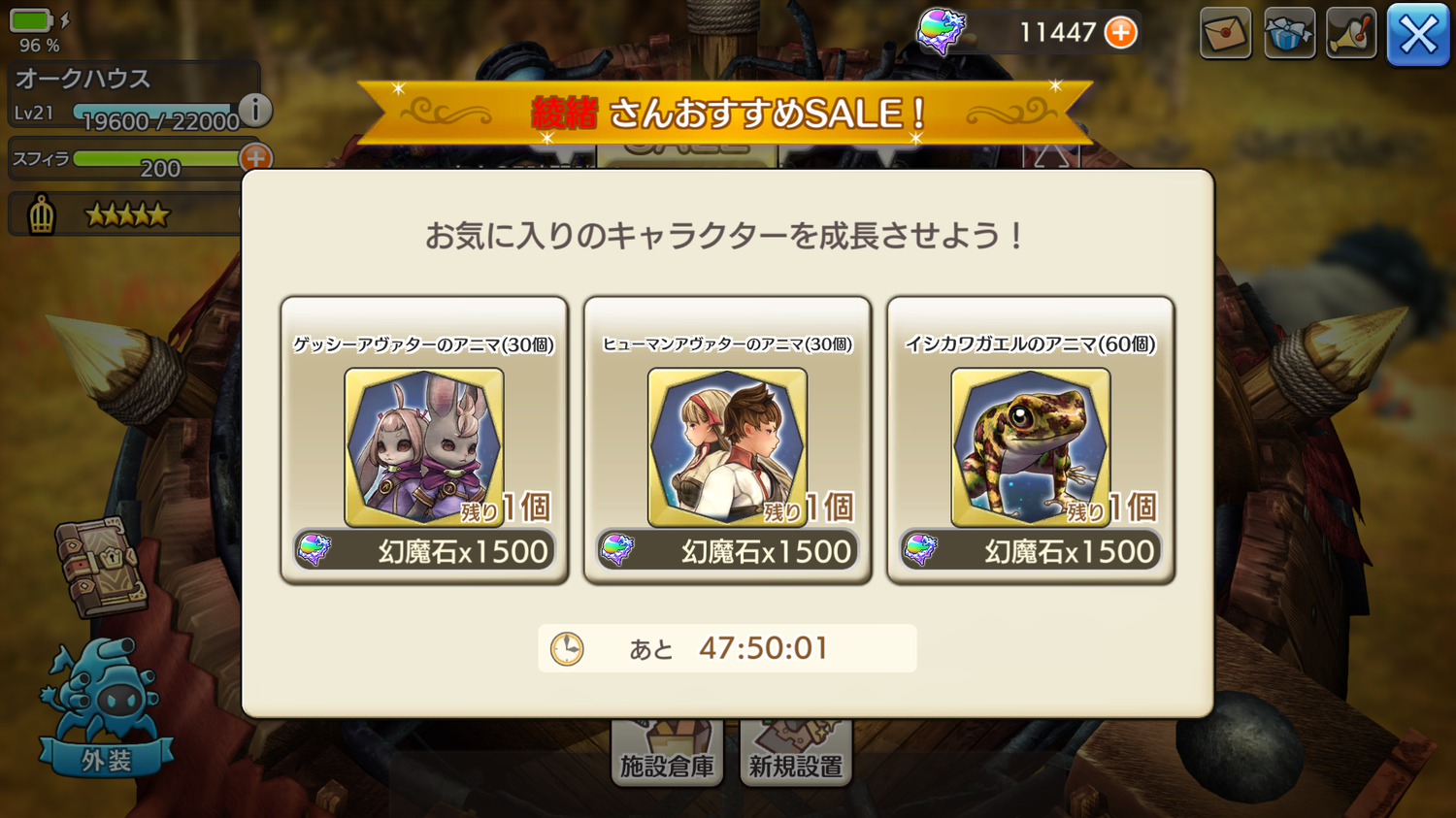Open the blue gift box icon
The height and width of the screenshot is (818, 1456).
(x=1289, y=33)
